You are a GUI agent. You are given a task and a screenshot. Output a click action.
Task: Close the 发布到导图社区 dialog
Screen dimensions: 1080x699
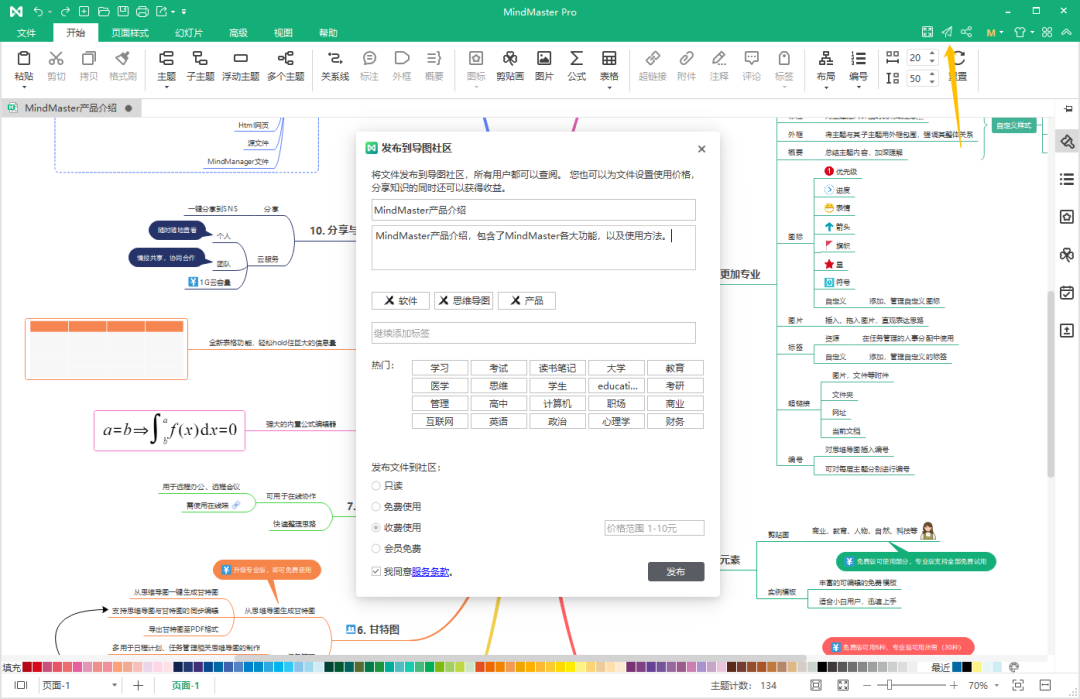coord(701,149)
